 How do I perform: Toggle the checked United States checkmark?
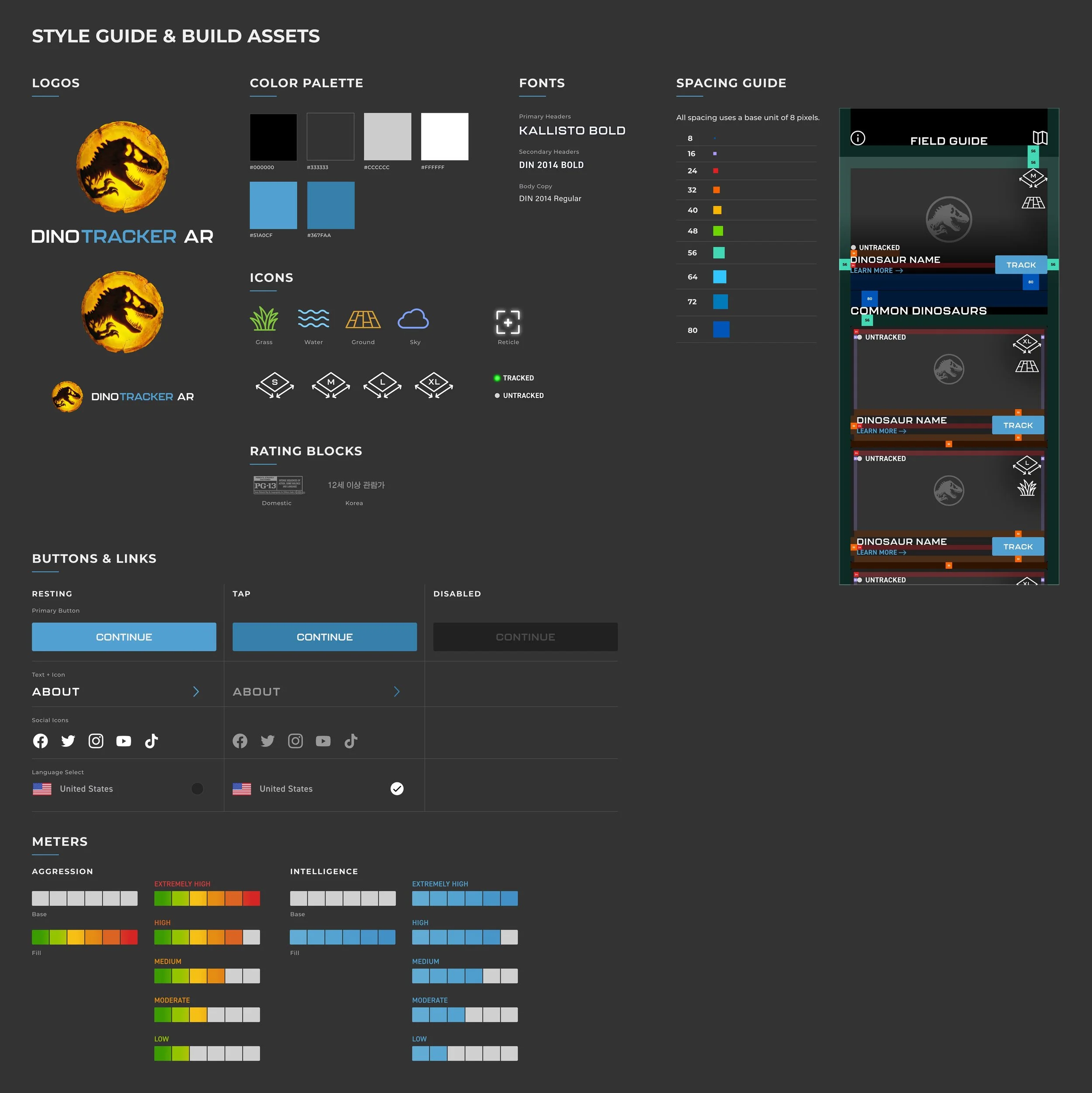point(397,788)
